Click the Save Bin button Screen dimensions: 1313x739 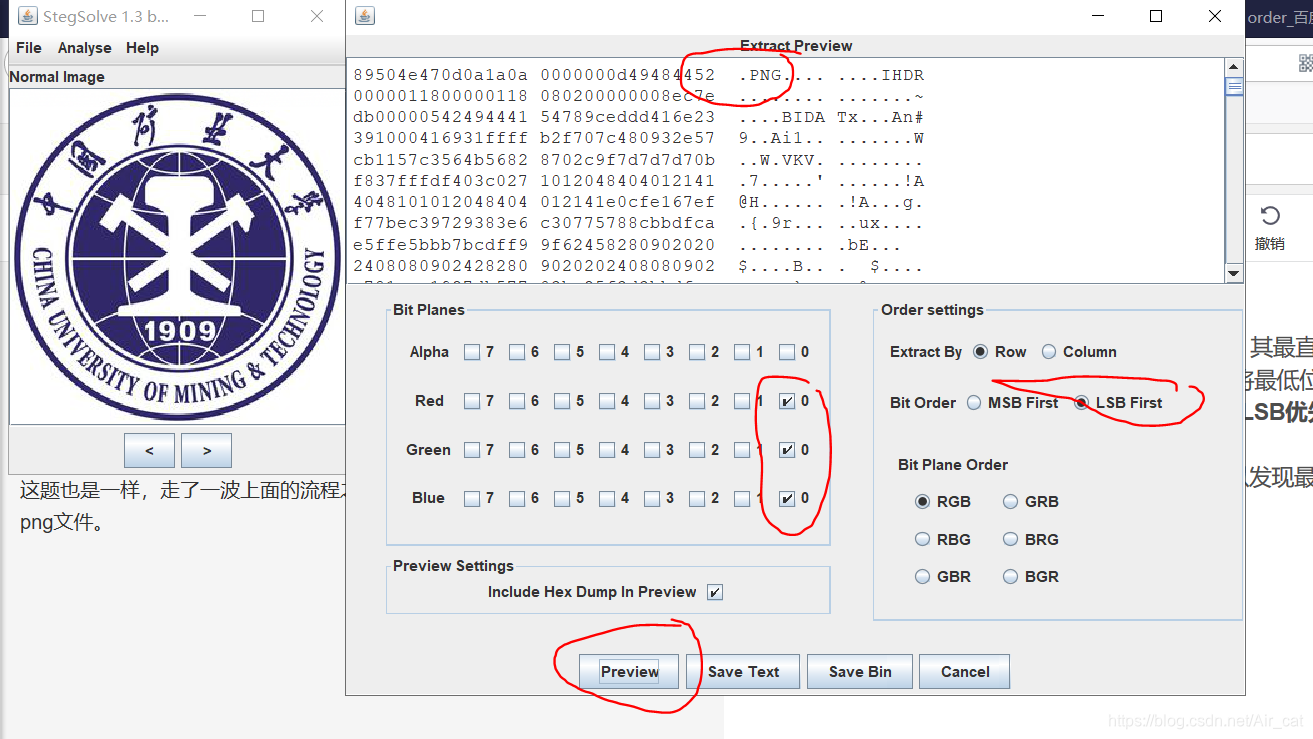pos(860,672)
